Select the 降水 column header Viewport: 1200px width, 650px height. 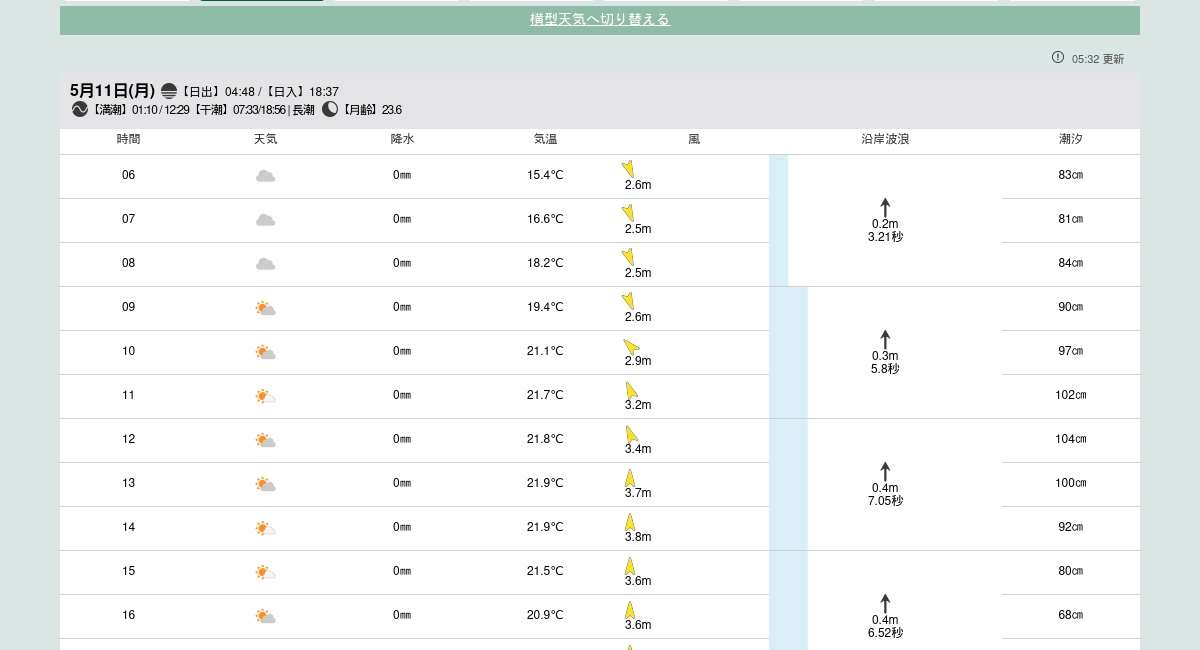coord(402,139)
